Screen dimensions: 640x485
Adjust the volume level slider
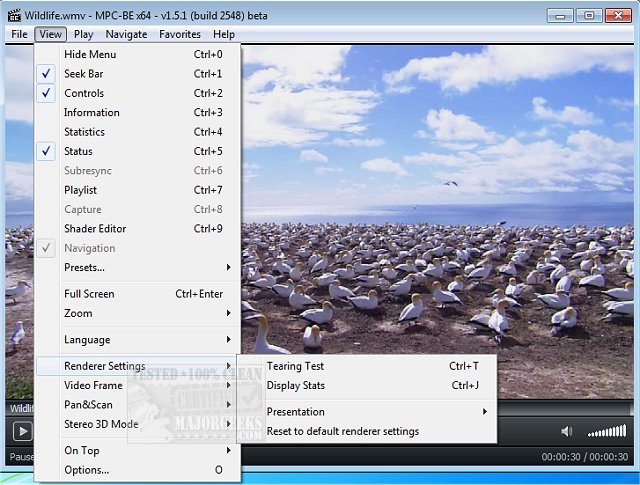coord(607,431)
